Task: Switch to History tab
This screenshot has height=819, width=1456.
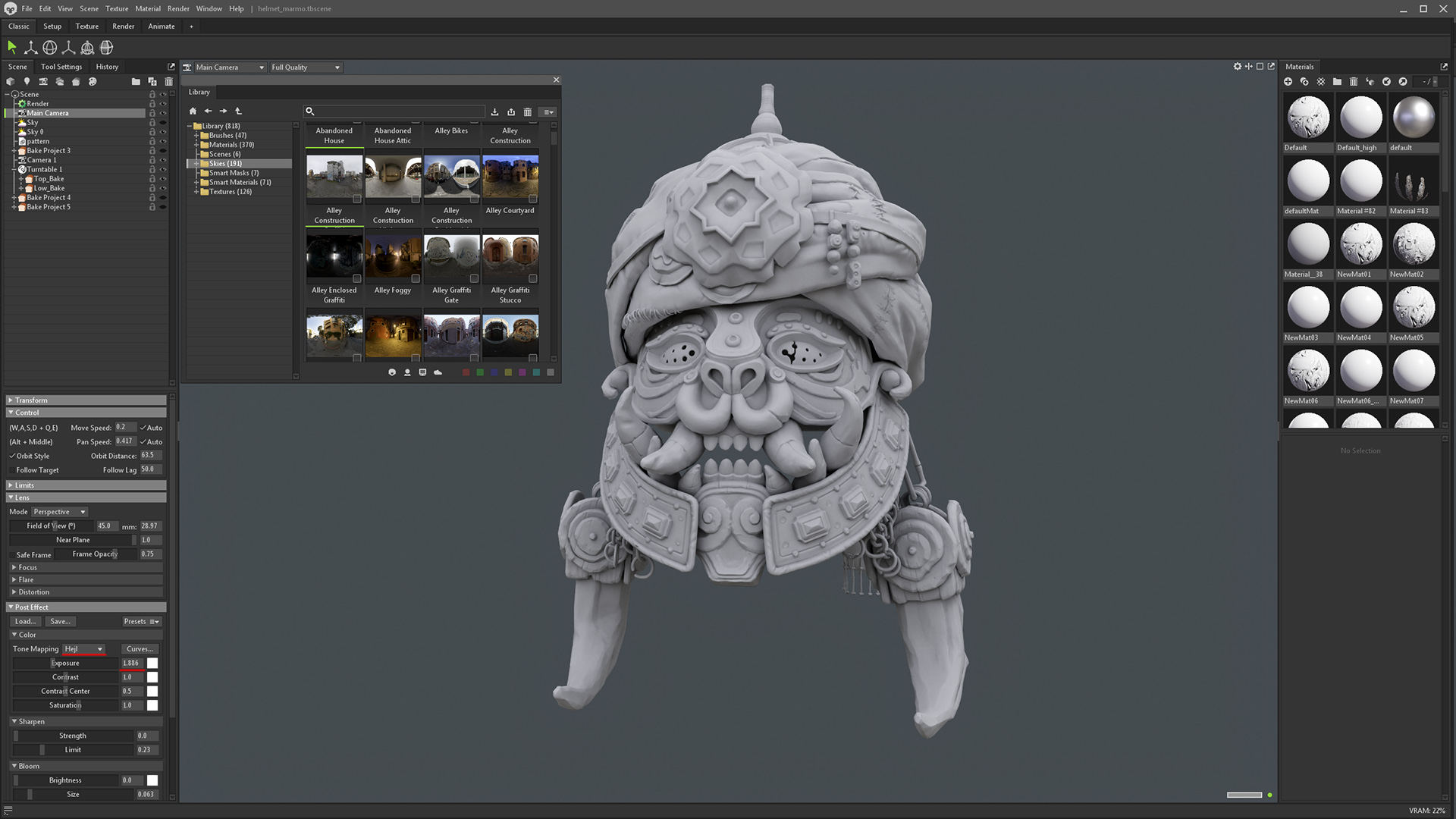Action: (107, 67)
